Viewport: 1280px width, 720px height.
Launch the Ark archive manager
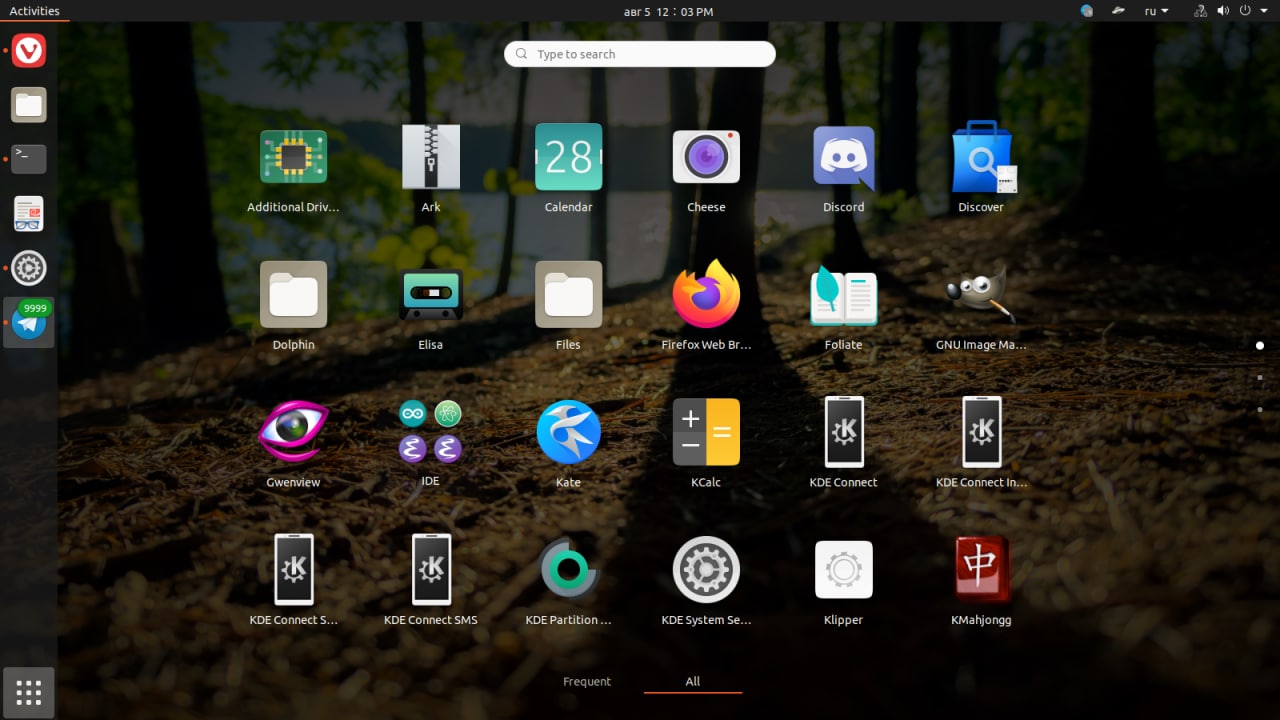(431, 167)
